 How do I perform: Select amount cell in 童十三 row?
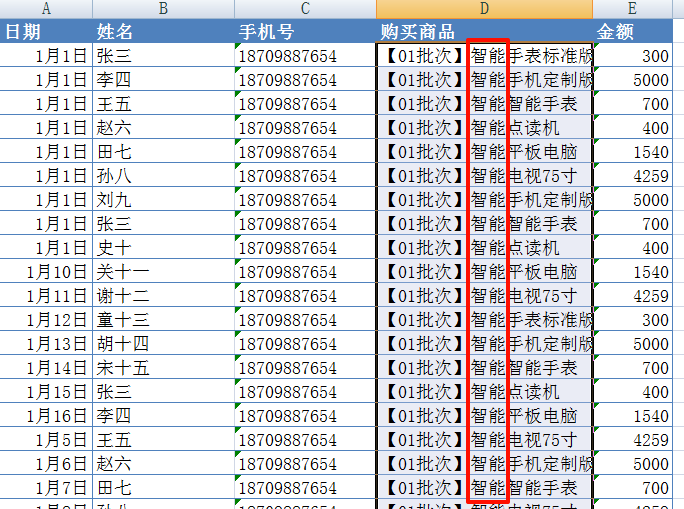point(632,319)
